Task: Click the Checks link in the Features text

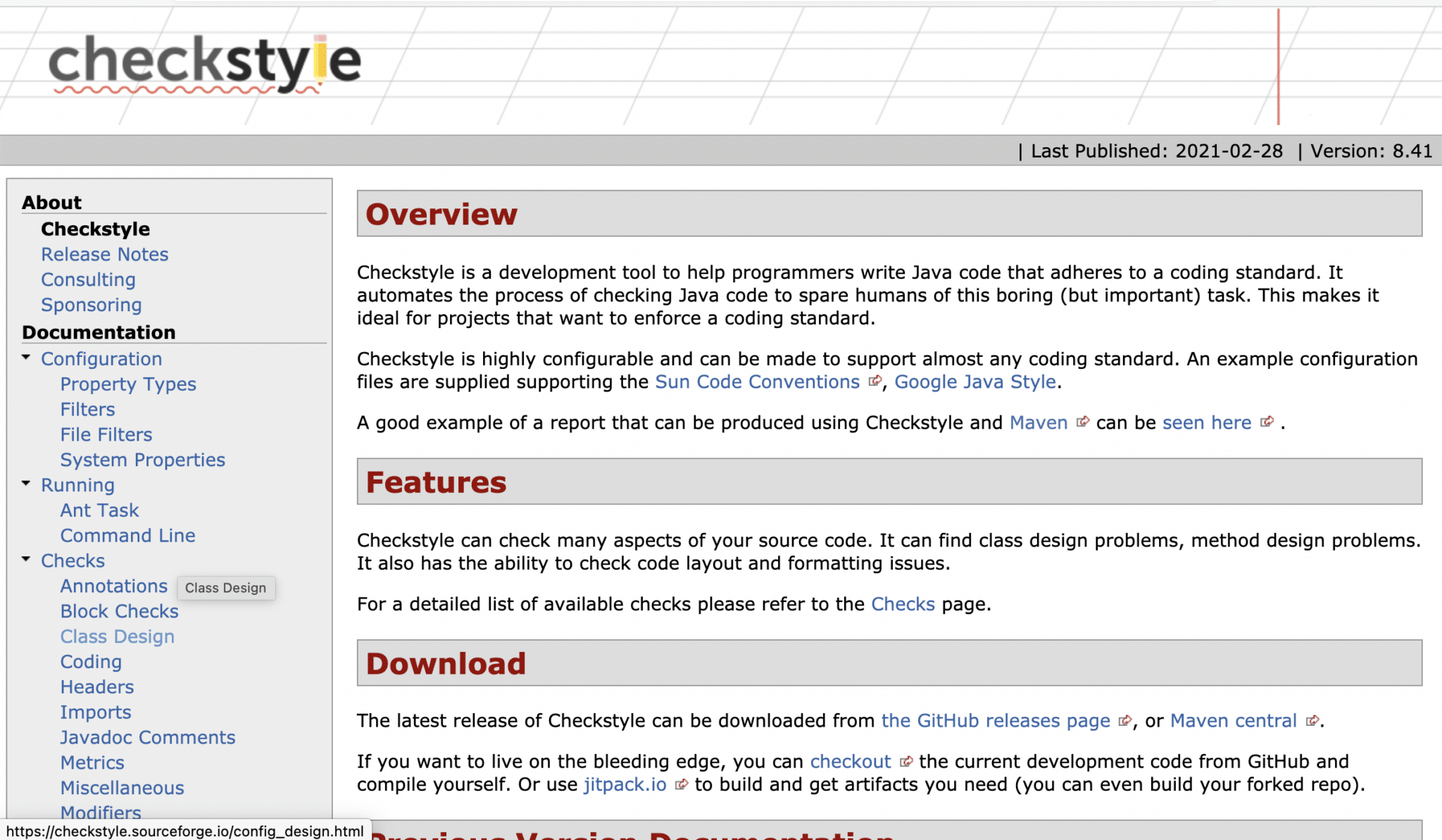Action: pos(903,603)
